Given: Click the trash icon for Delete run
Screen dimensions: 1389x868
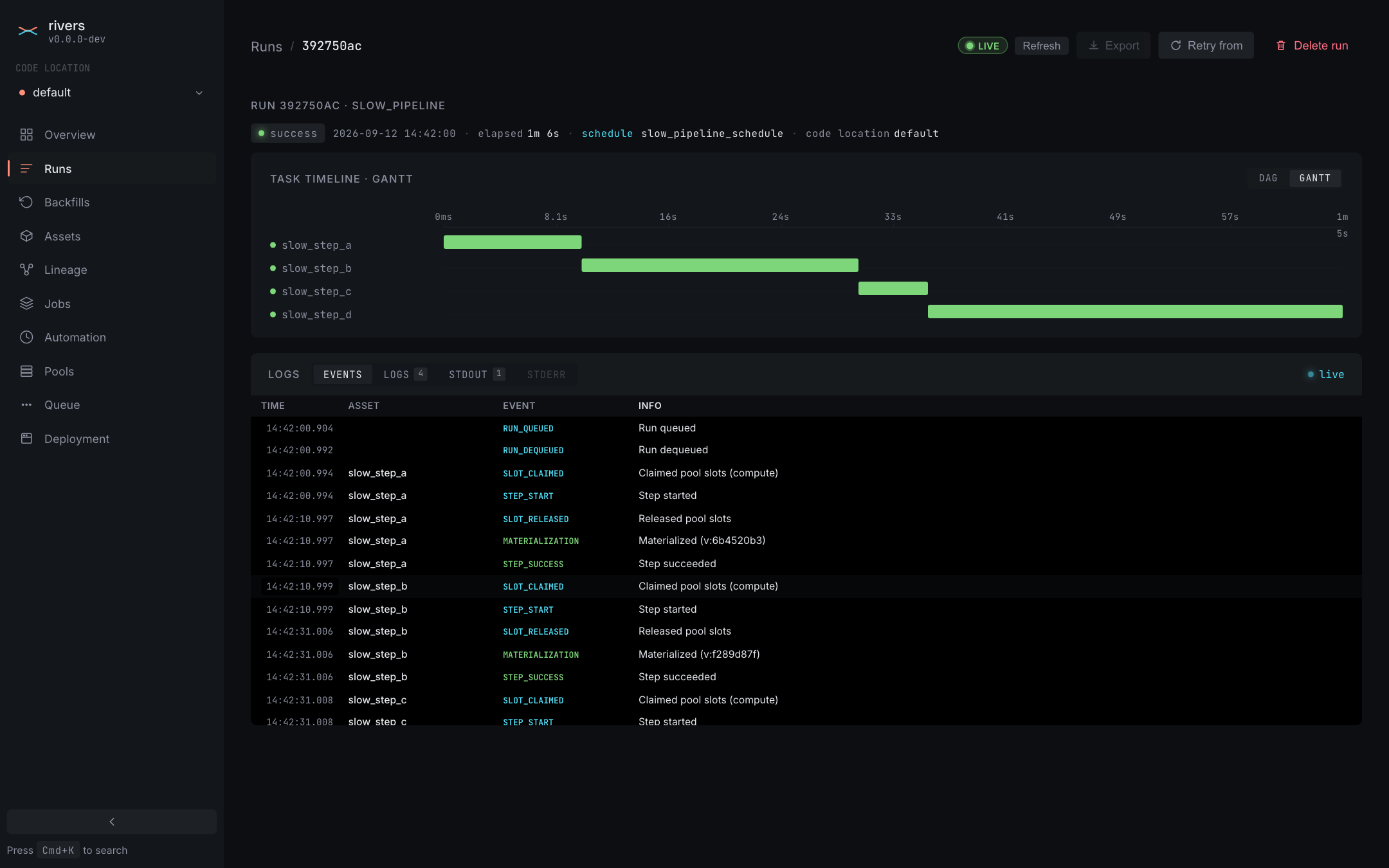Looking at the screenshot, I should coord(1281,46).
